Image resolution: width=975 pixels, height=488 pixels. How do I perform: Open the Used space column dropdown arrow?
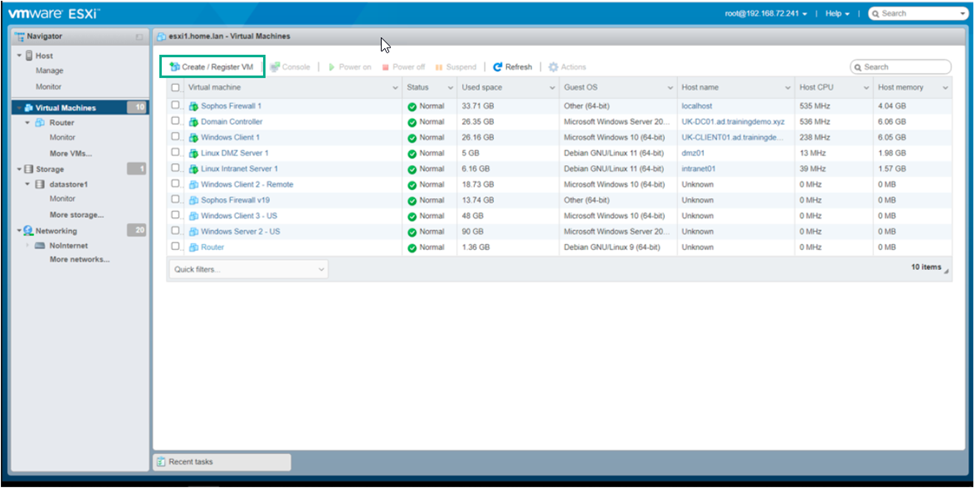(x=552, y=88)
